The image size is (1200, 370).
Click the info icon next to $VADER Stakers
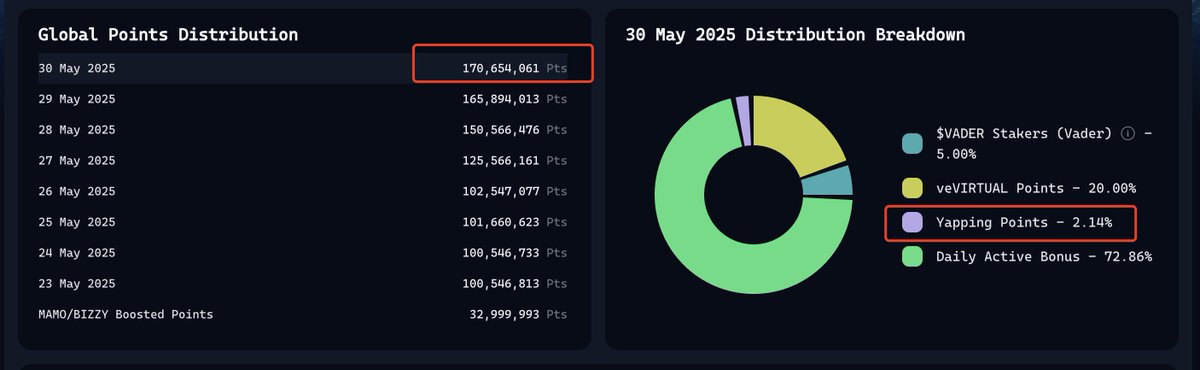(x=1128, y=134)
